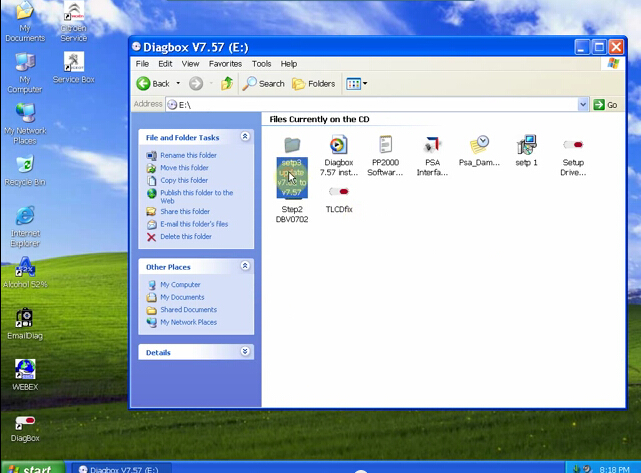Select the Service Box desktop shortcut

tap(74, 68)
